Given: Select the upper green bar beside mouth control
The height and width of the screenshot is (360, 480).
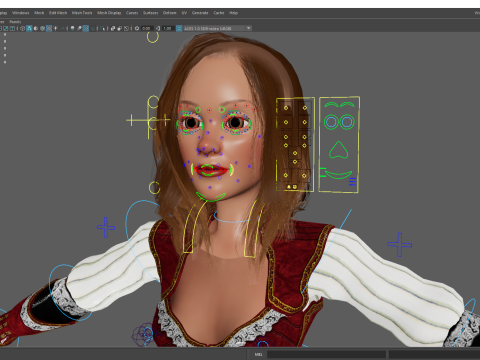Looking at the screenshot, I should [322, 169].
